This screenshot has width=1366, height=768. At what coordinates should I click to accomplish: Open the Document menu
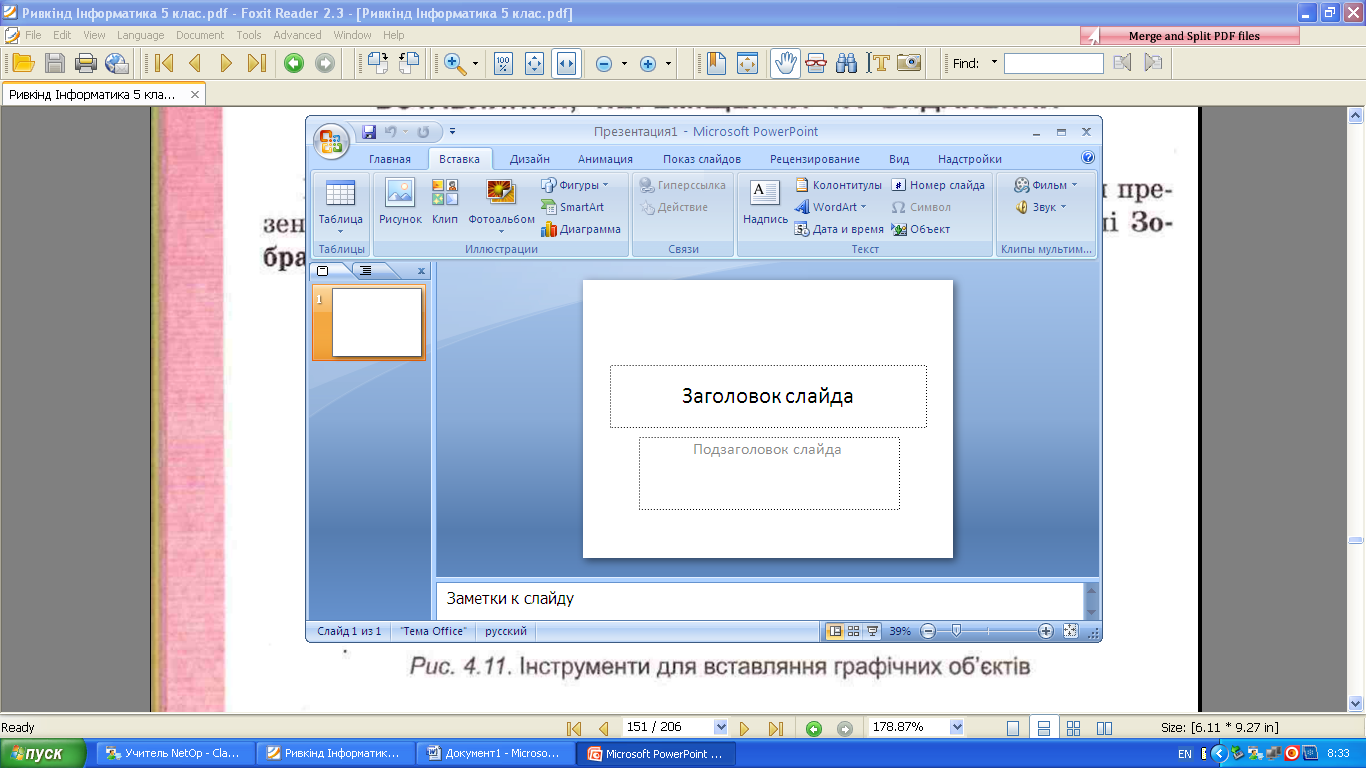[x=200, y=35]
